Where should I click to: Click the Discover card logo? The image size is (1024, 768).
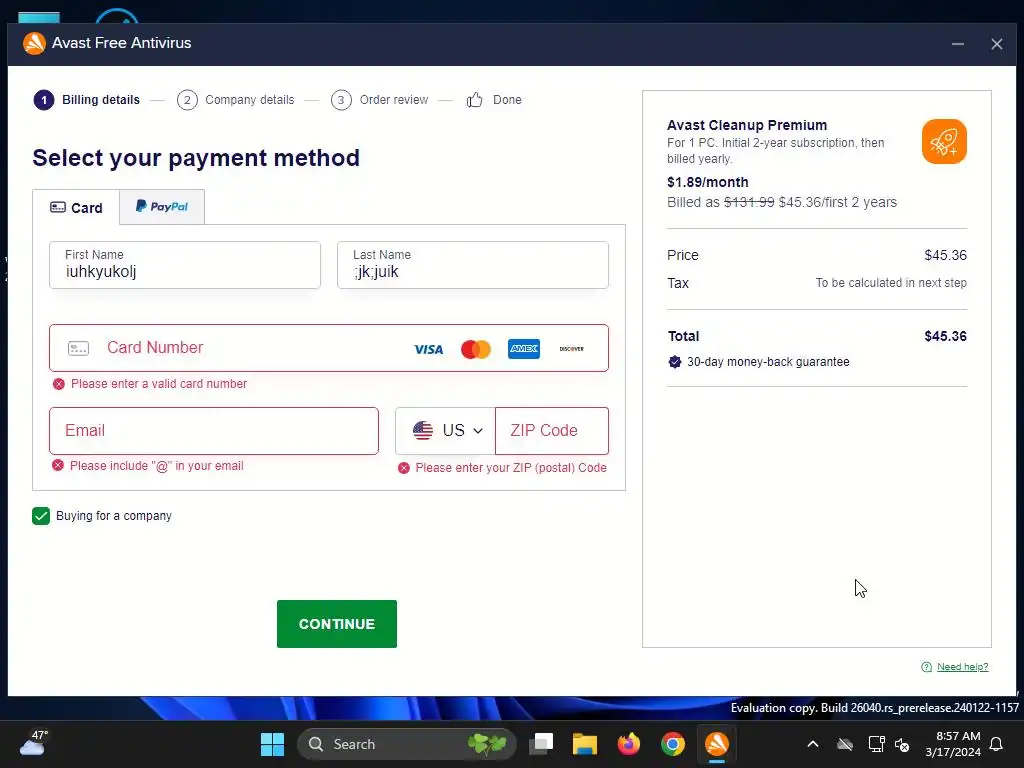point(571,349)
